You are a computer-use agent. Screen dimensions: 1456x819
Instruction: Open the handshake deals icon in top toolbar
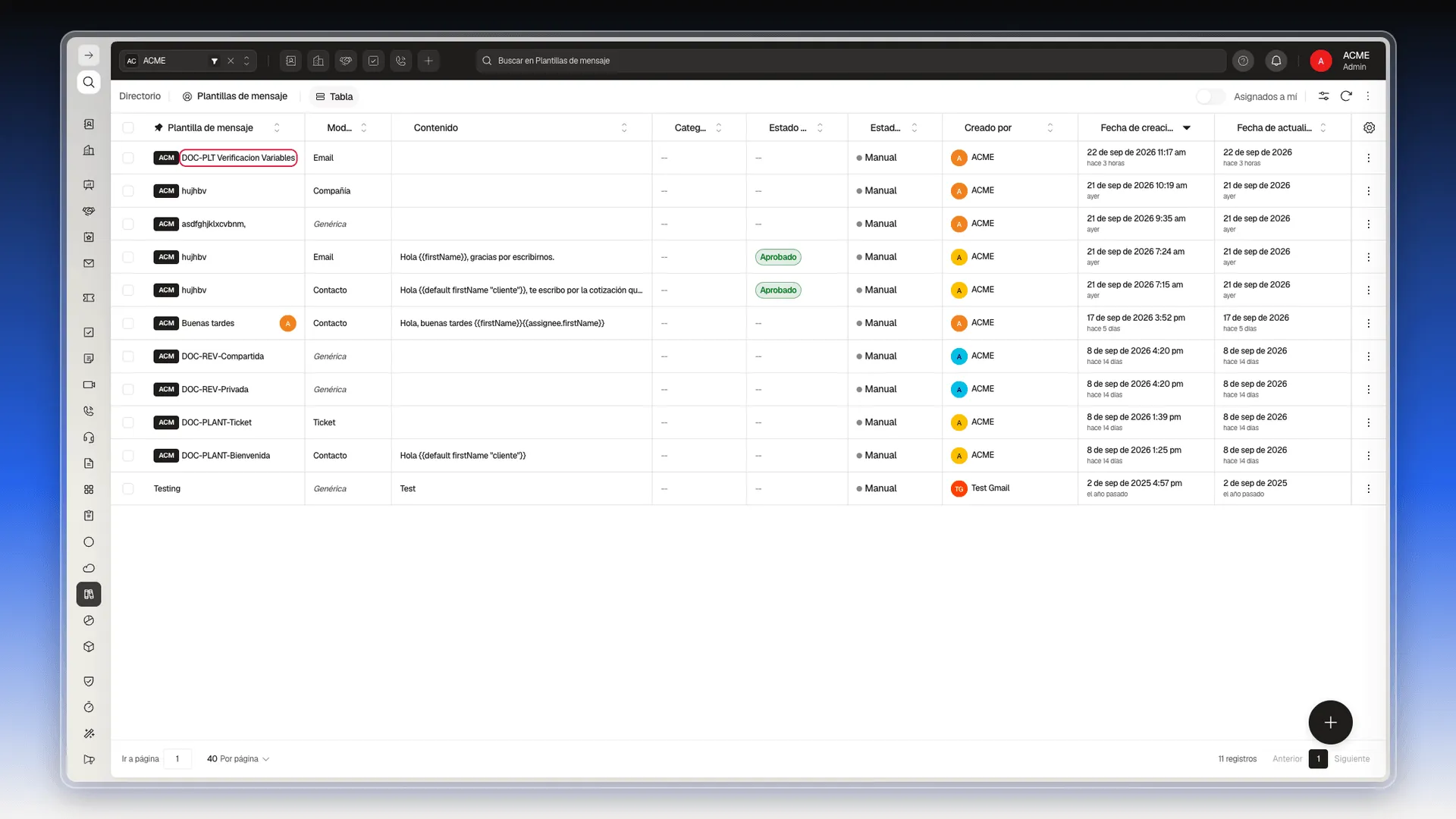(346, 61)
